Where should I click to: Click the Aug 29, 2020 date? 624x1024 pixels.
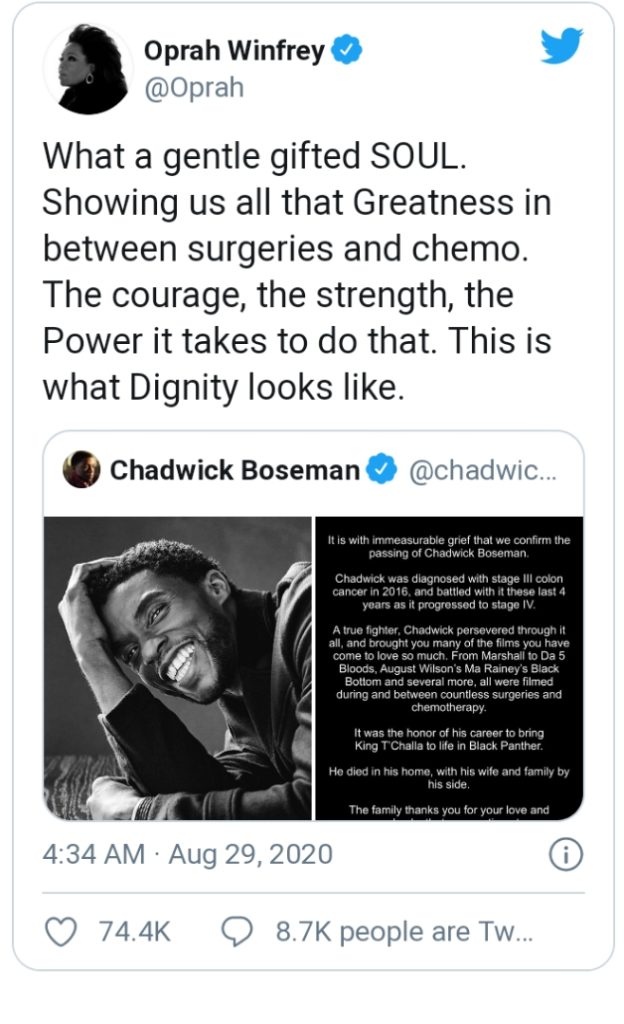[x=251, y=854]
